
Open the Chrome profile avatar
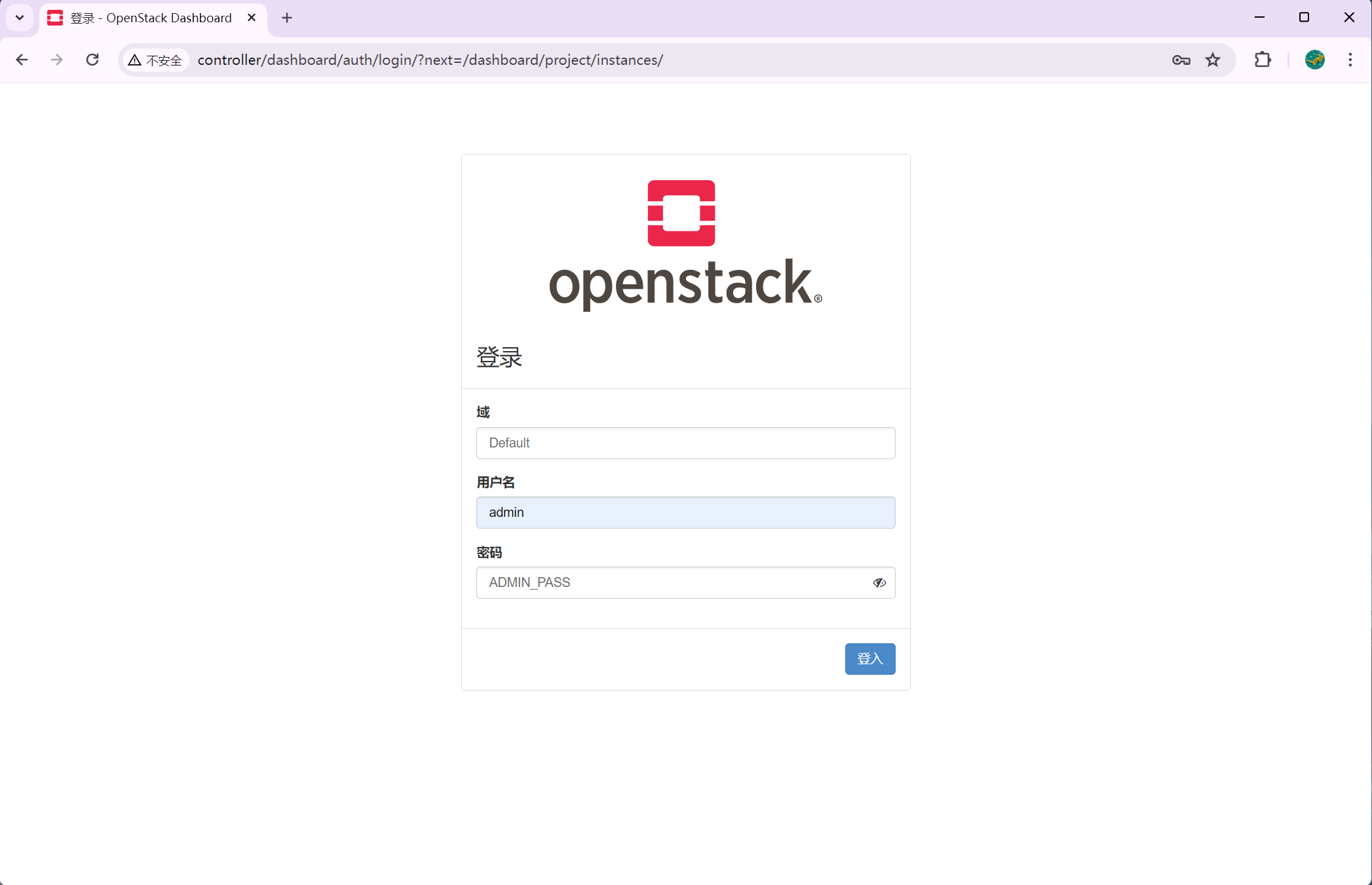[1314, 60]
